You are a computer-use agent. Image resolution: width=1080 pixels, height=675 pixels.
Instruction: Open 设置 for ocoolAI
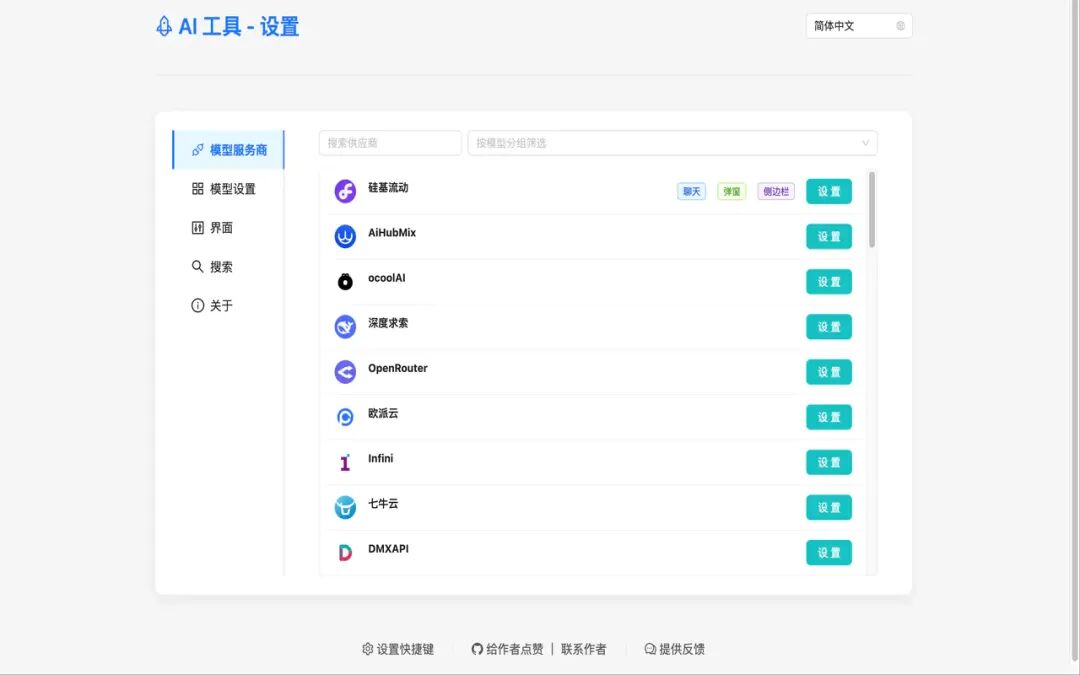829,282
